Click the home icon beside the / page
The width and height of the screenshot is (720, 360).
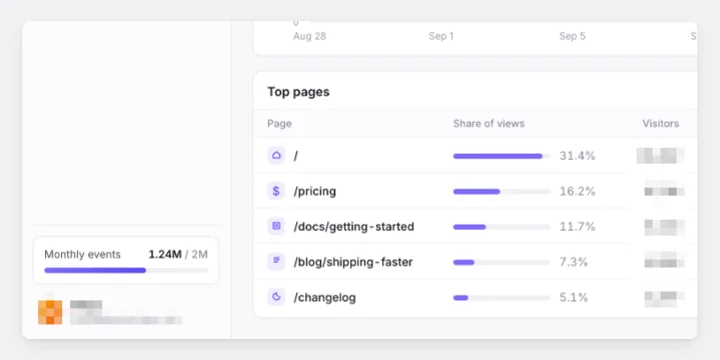point(276,156)
